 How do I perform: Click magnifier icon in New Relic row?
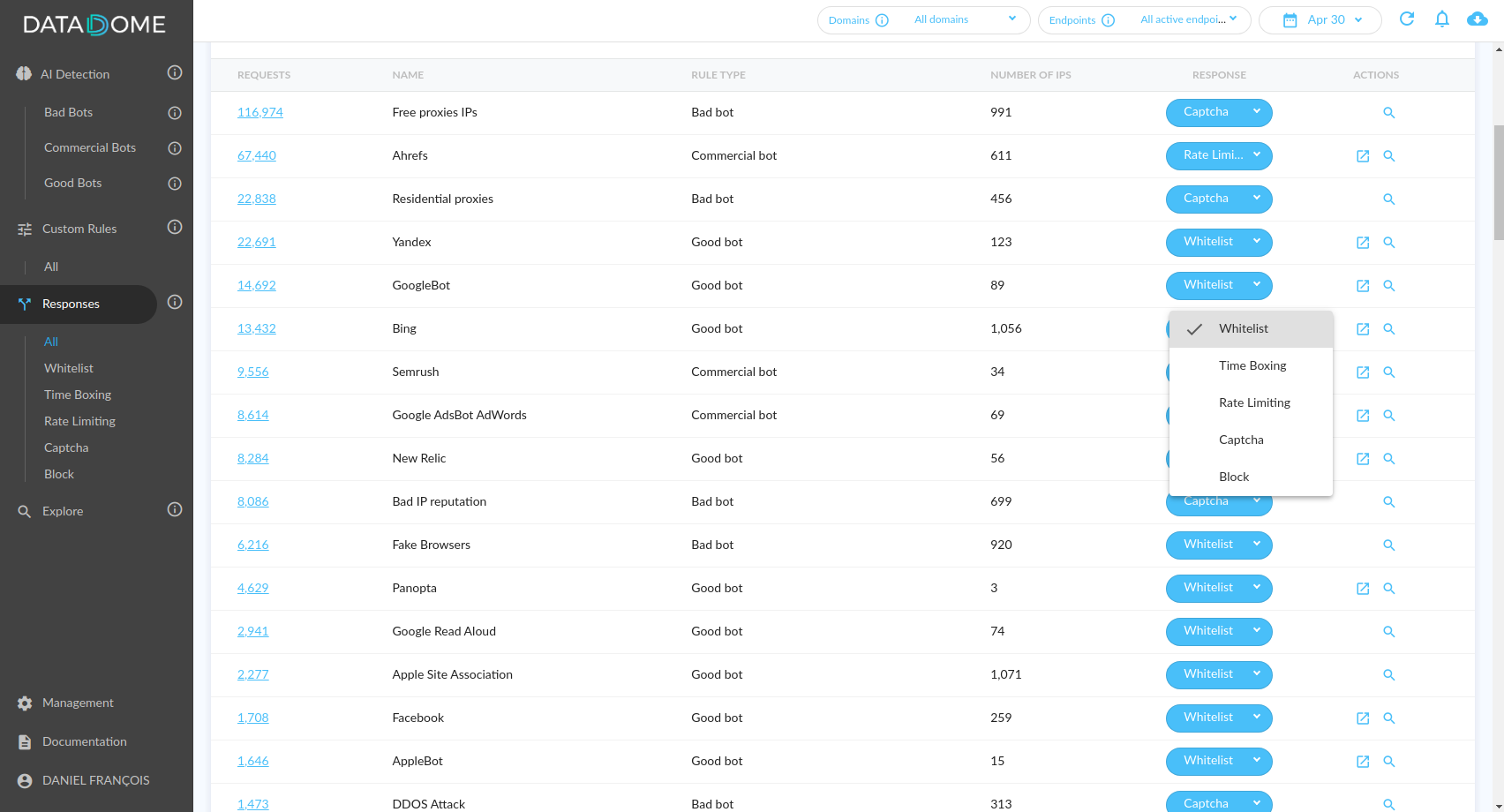tap(1388, 459)
